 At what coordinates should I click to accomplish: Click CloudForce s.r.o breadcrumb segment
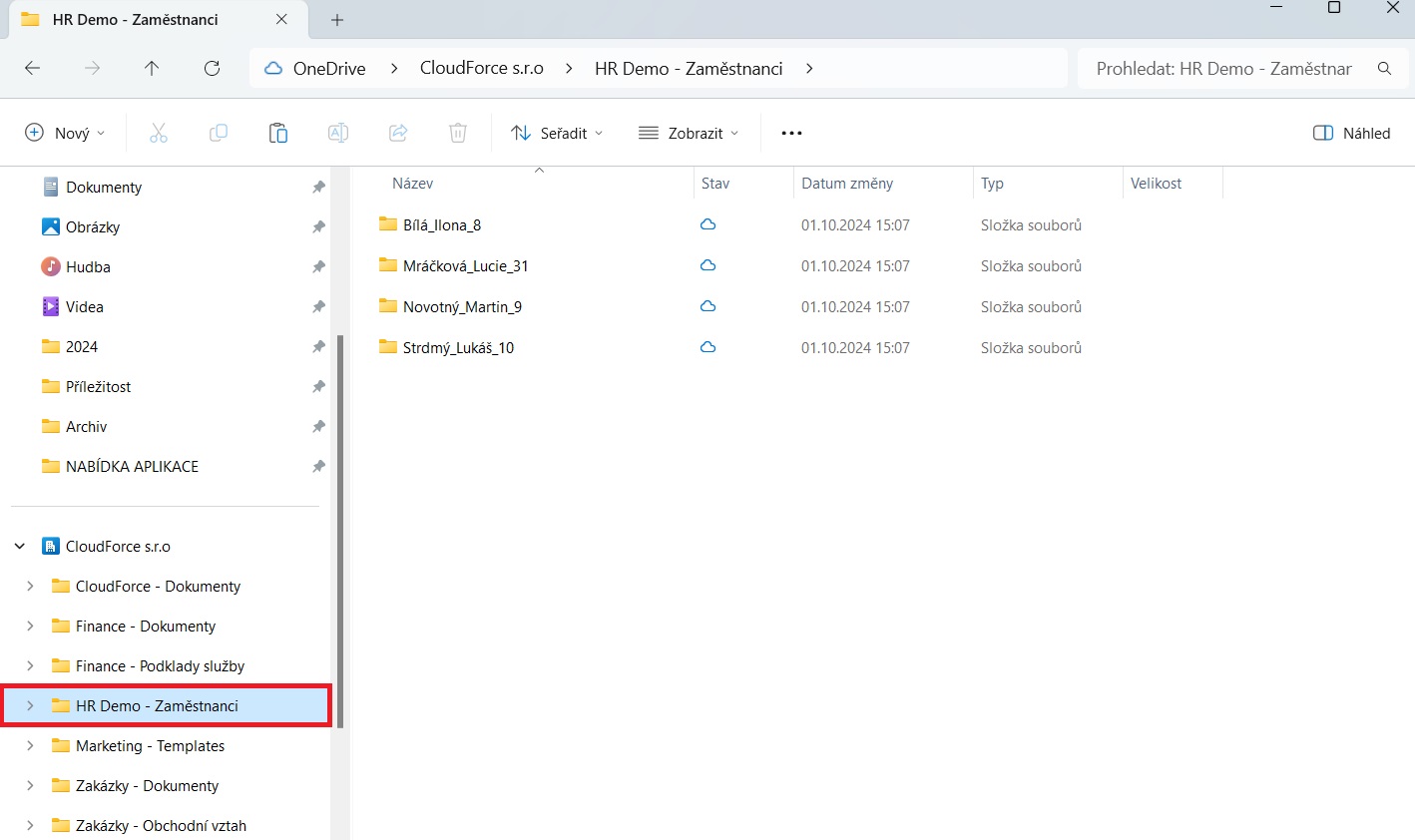482,68
